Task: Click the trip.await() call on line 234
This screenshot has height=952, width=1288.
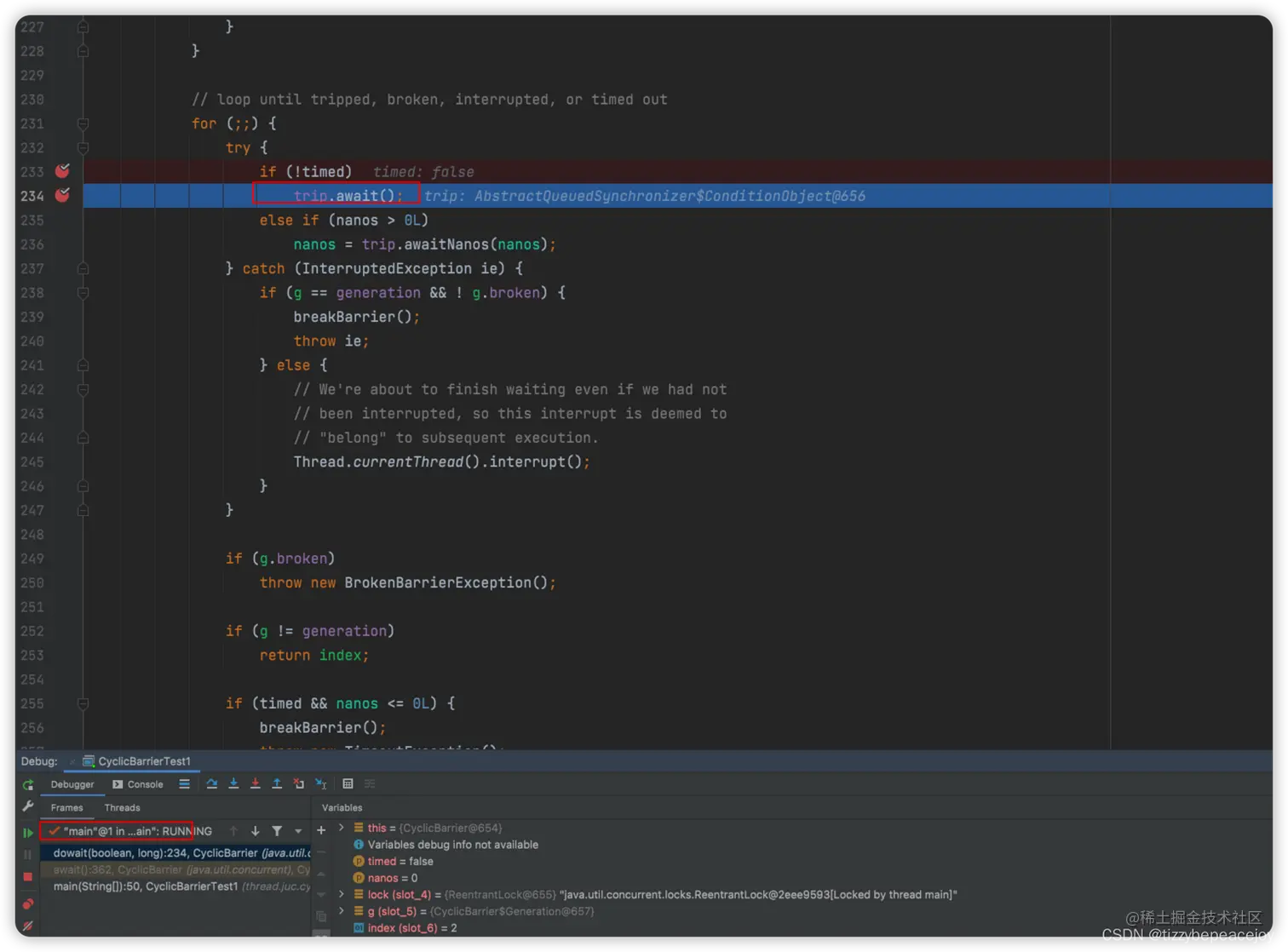Action: pos(348,196)
